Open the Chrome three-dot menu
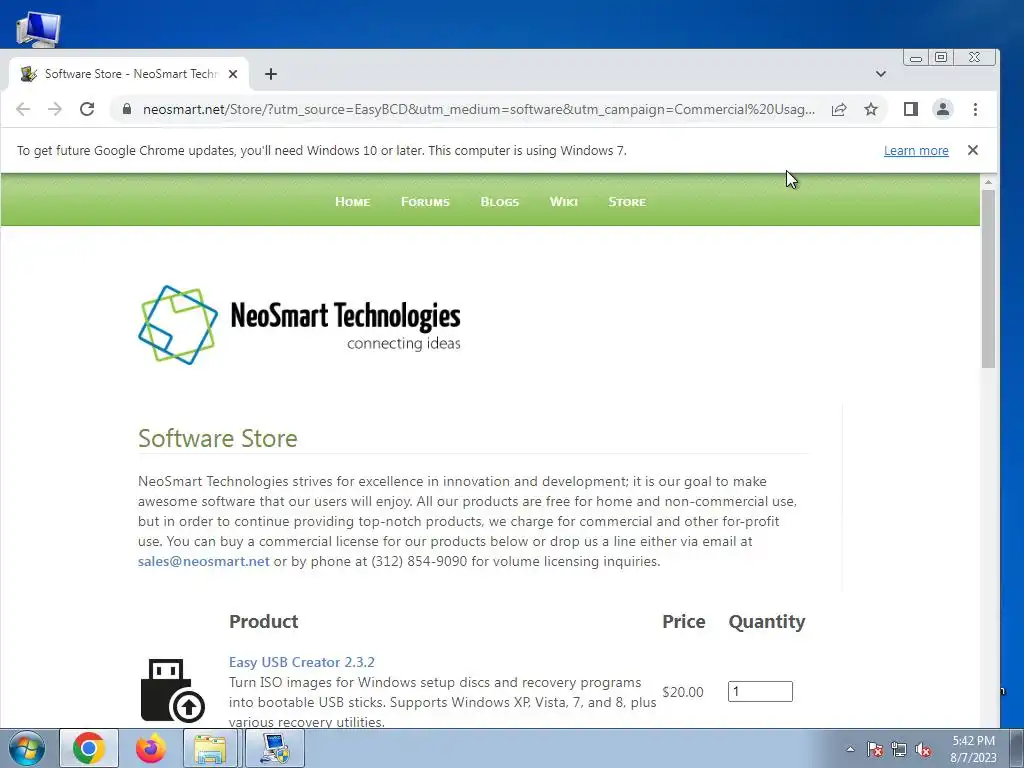The image size is (1024, 768). [x=975, y=109]
